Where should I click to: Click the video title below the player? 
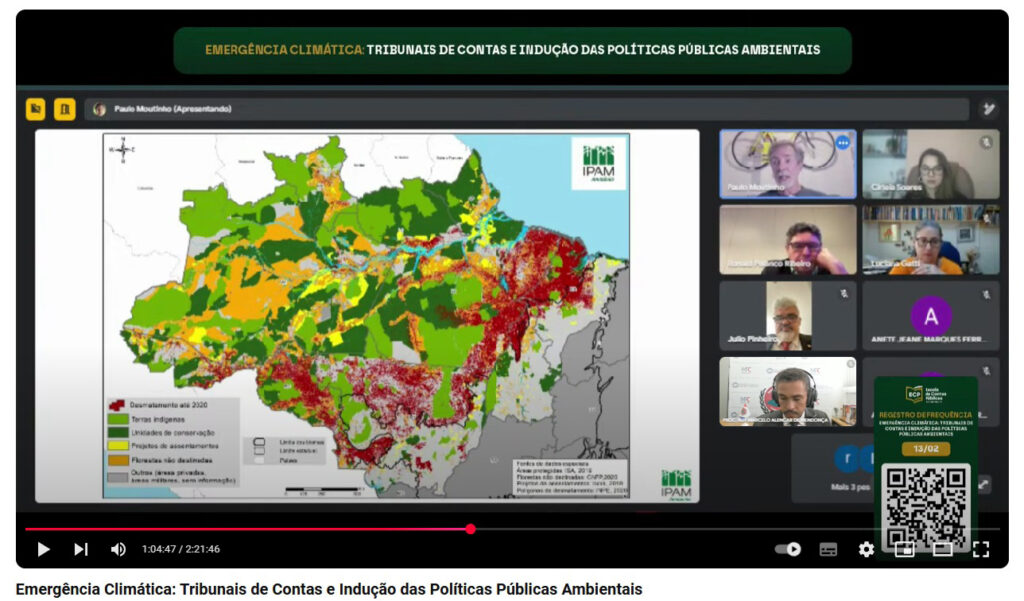tap(329, 589)
